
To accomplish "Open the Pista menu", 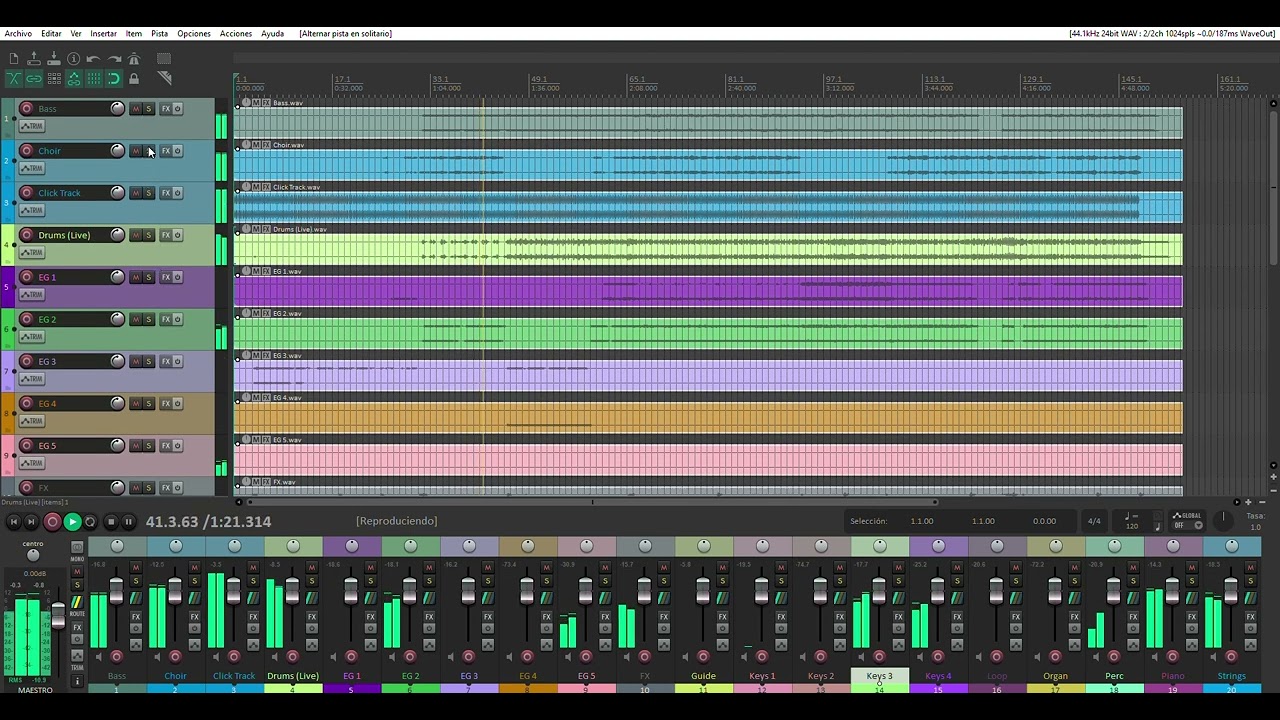I will [159, 34].
